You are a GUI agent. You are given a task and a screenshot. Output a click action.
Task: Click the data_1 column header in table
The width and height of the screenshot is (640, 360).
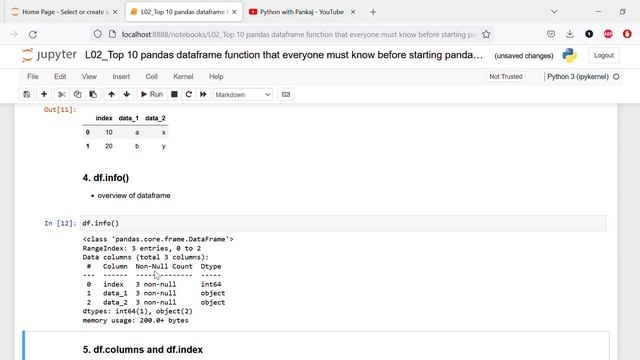click(129, 118)
